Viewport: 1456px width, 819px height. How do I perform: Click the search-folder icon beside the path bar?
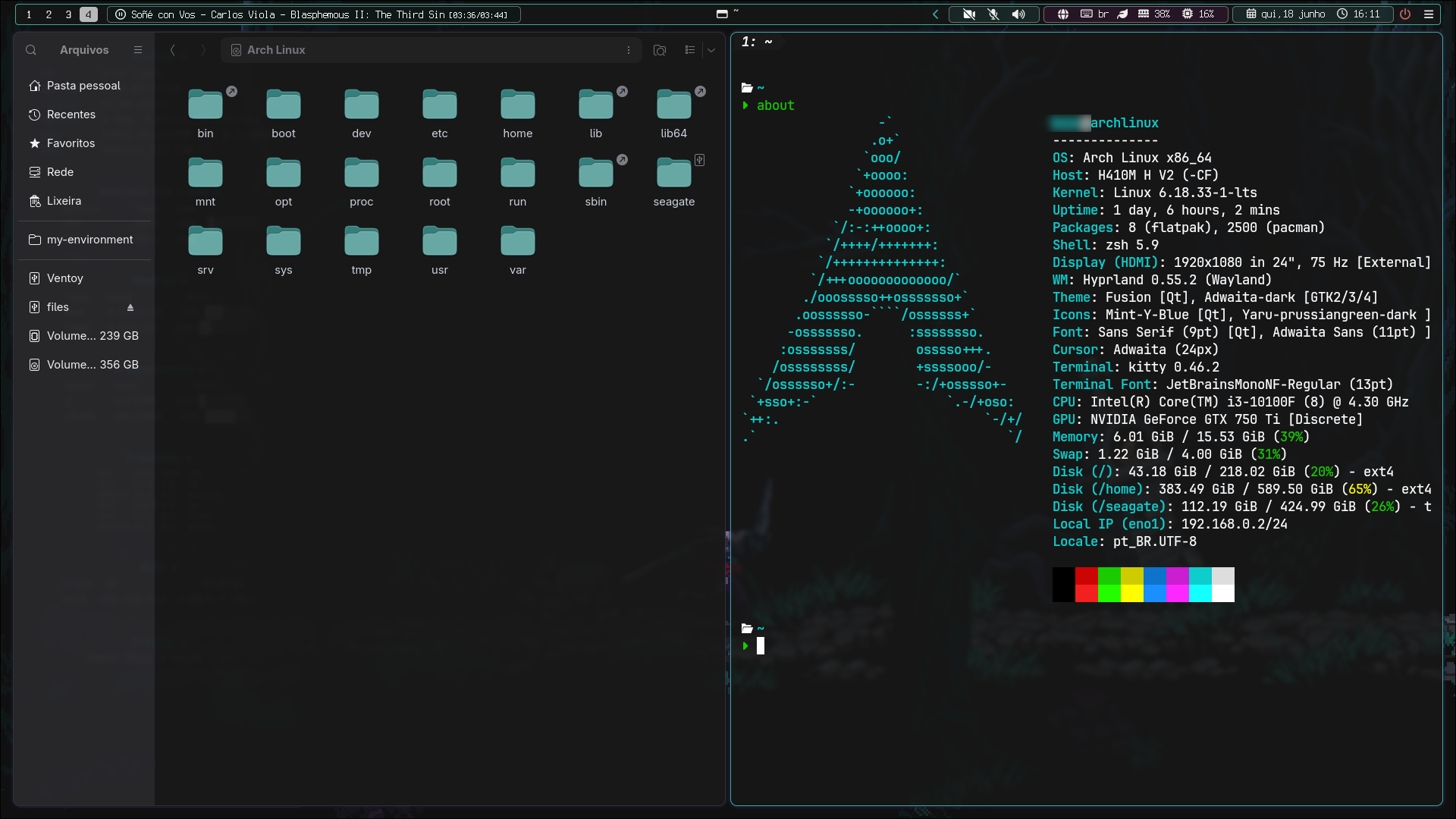click(x=660, y=50)
